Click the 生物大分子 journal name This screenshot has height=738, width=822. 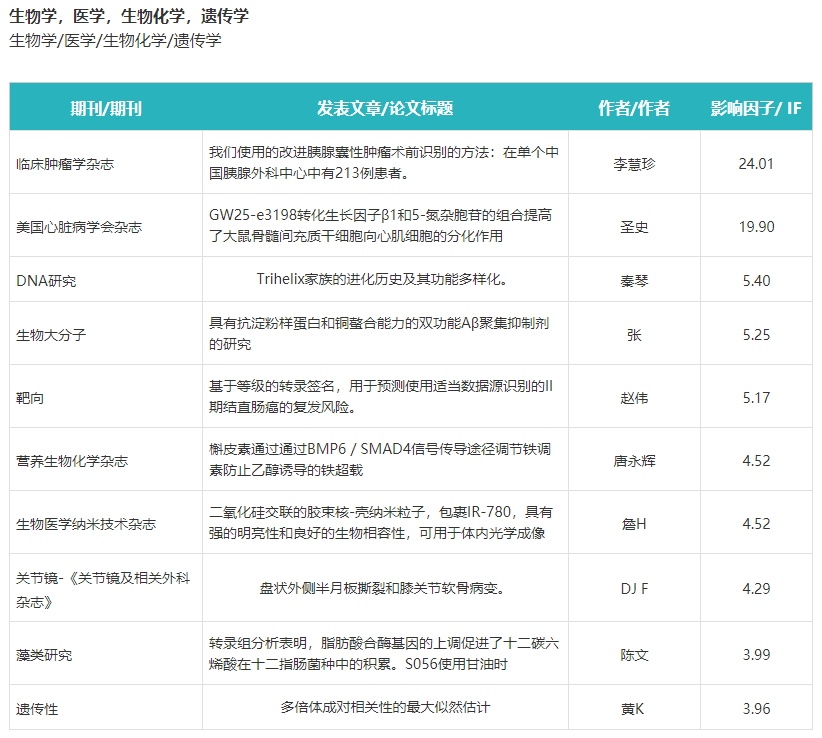[51, 335]
